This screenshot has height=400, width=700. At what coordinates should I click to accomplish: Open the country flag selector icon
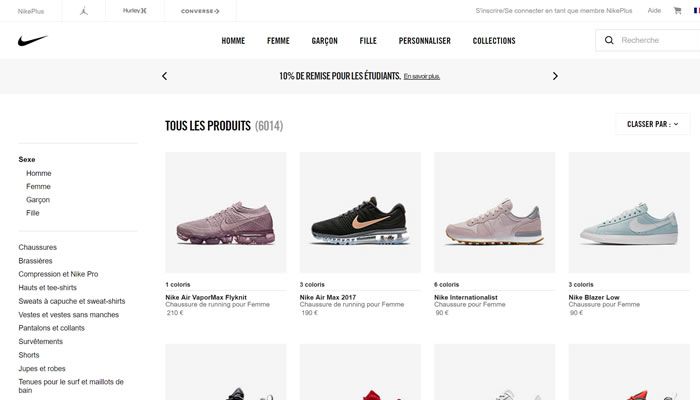tap(697, 11)
